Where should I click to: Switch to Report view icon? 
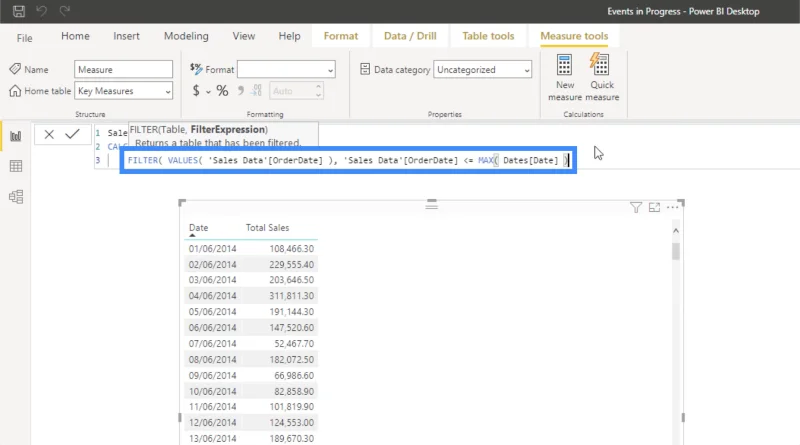(16, 136)
